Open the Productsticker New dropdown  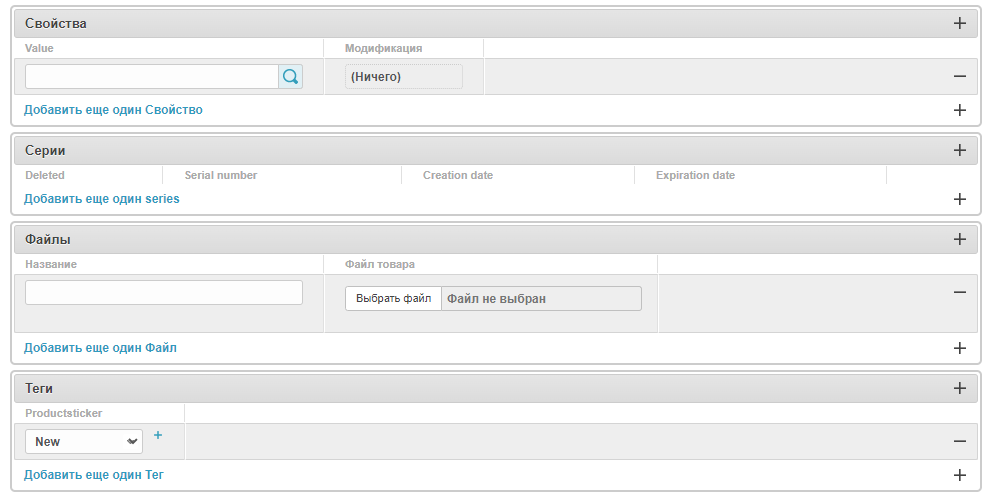[84, 442]
